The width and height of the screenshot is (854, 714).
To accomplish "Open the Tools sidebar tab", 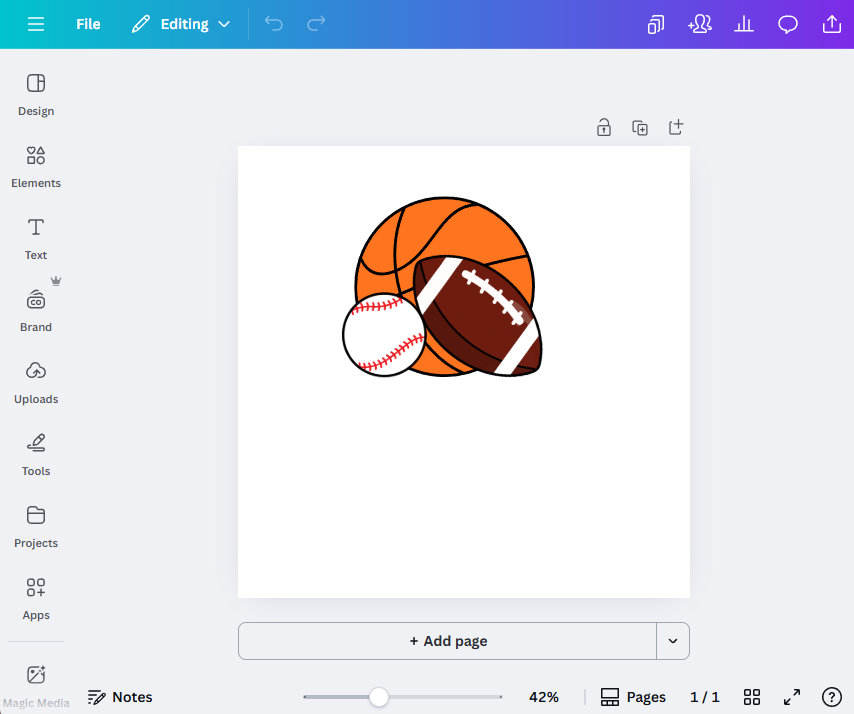I will 36,455.
